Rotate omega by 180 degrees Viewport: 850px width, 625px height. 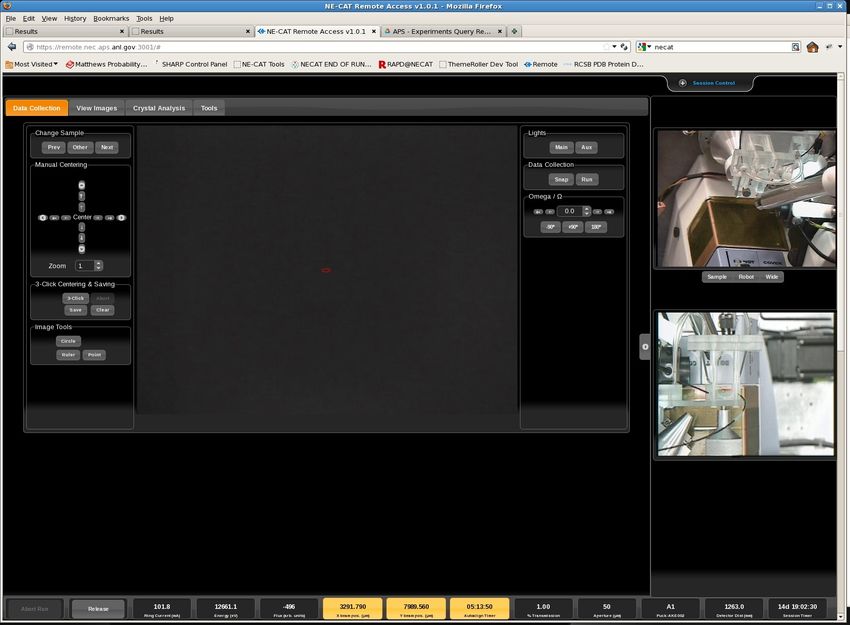point(596,227)
